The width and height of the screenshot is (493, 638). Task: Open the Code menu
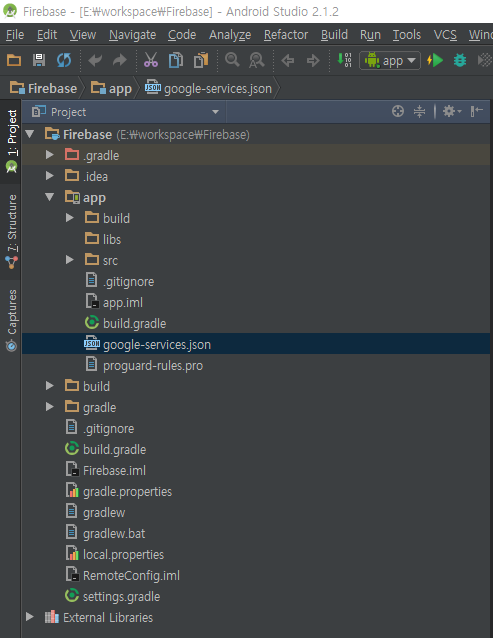pyautogui.click(x=182, y=35)
